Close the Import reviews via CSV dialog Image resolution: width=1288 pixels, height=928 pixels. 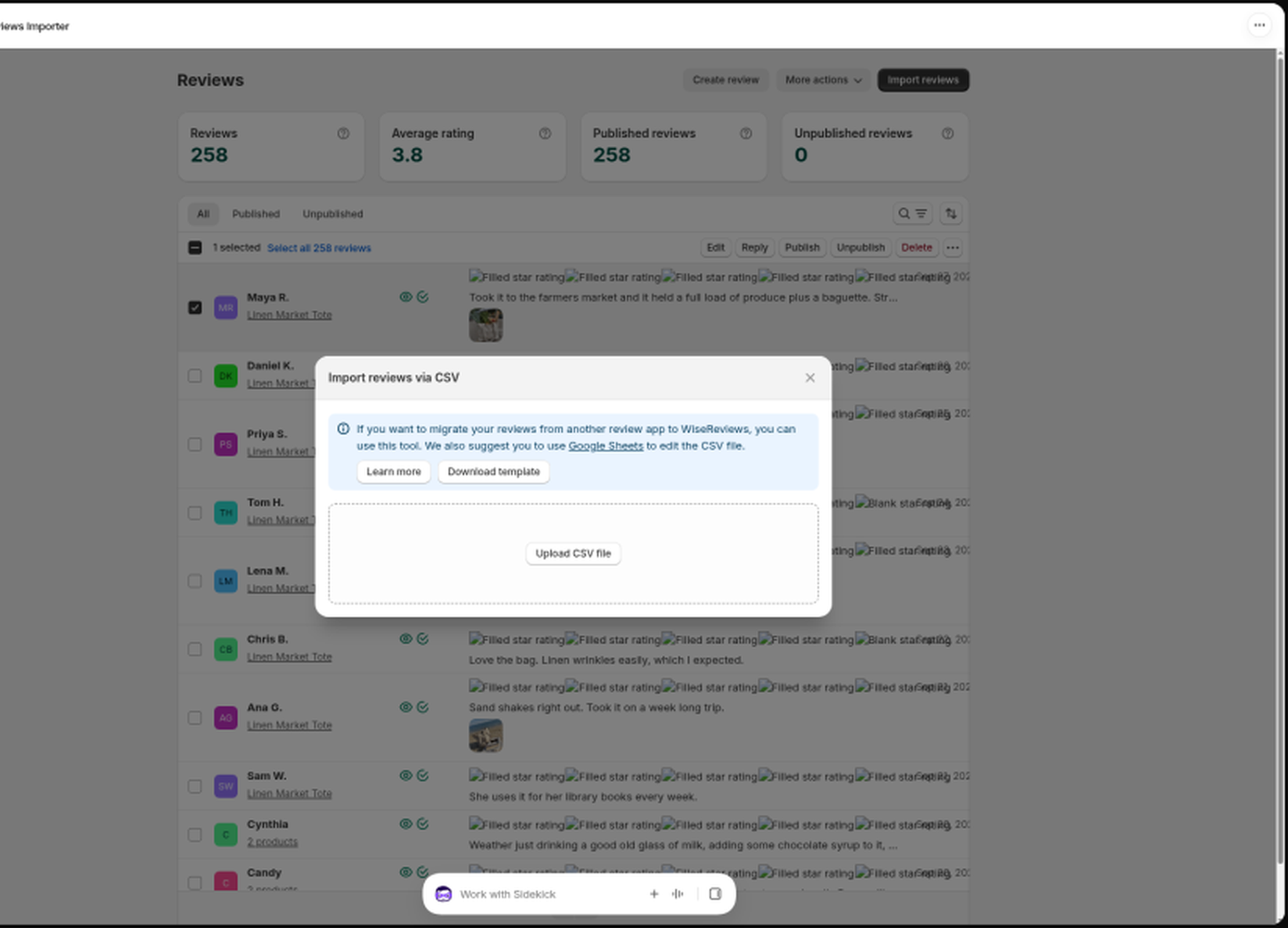tap(810, 377)
